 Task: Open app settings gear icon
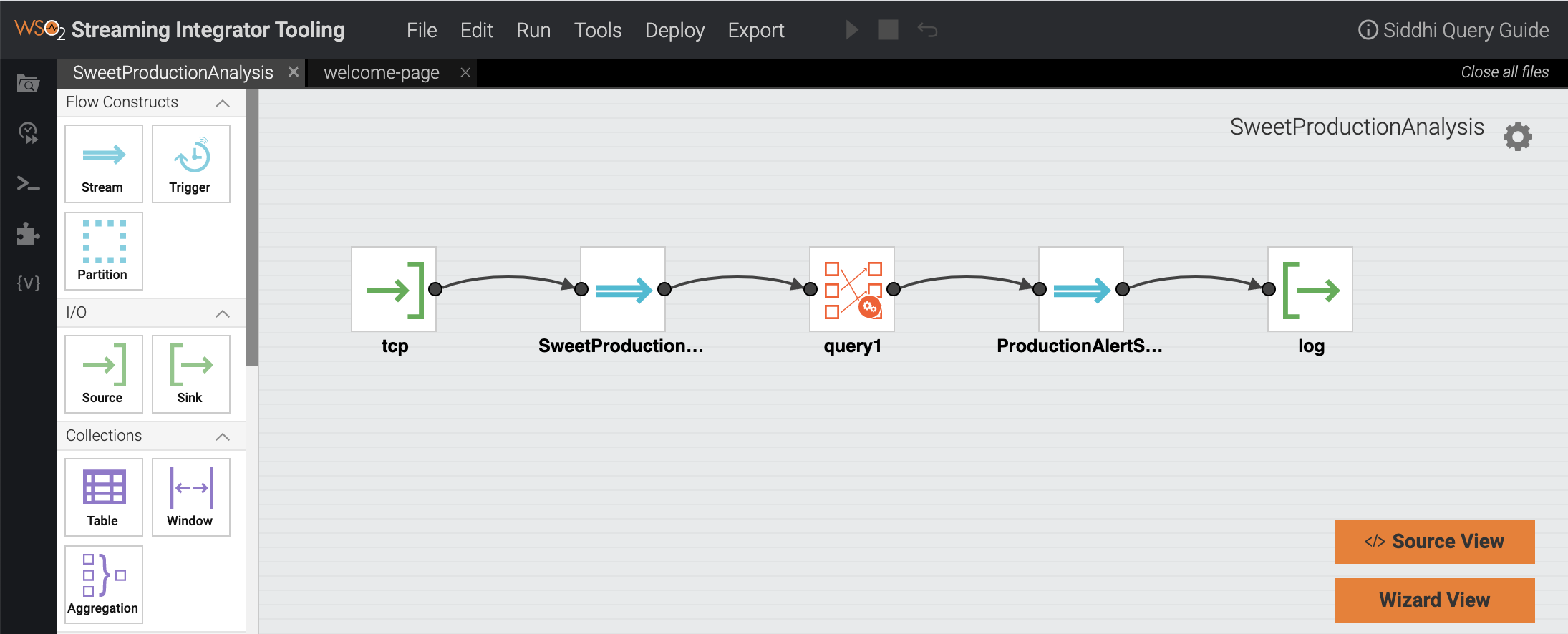1518,137
